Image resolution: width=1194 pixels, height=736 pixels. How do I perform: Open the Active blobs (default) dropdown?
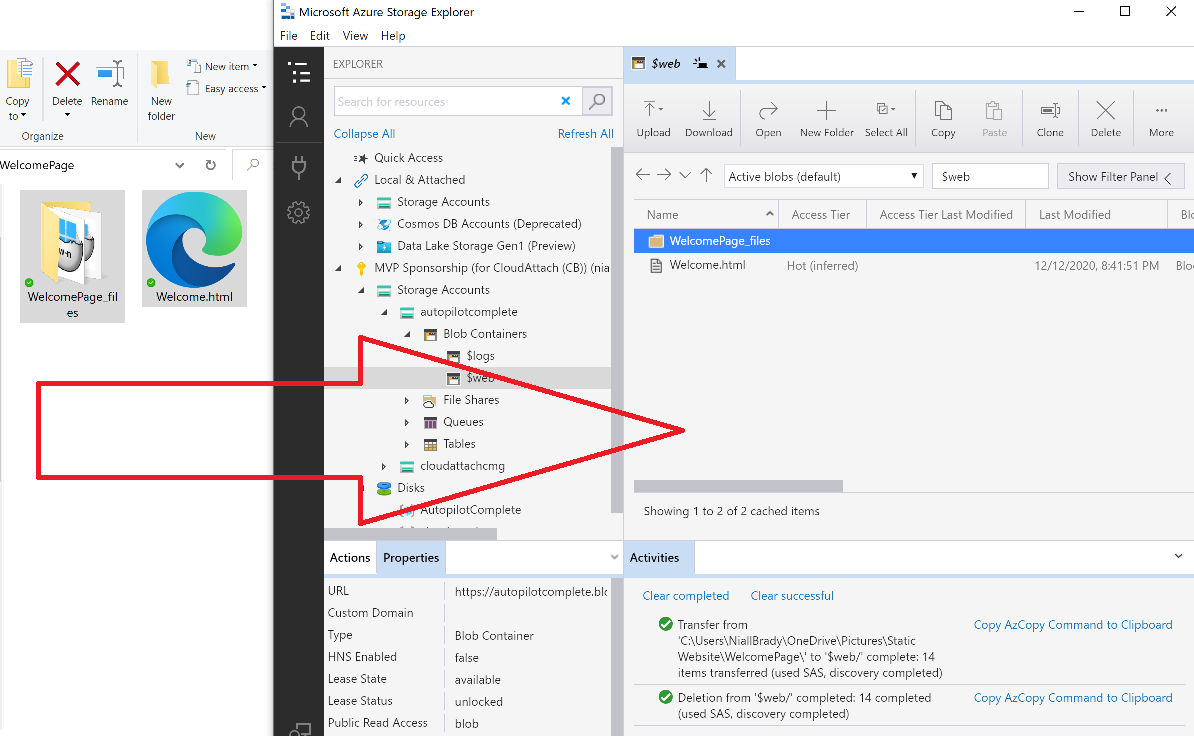pyautogui.click(x=823, y=177)
